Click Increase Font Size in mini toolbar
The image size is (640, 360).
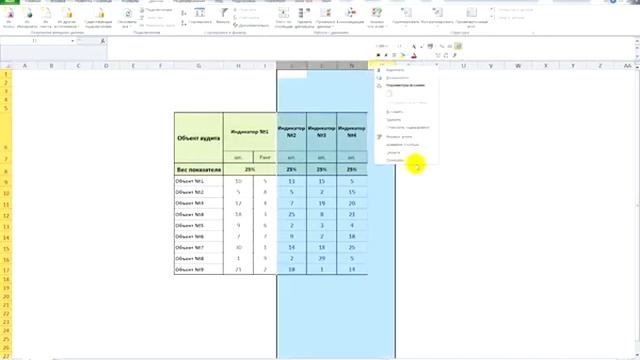pyautogui.click(x=414, y=46)
